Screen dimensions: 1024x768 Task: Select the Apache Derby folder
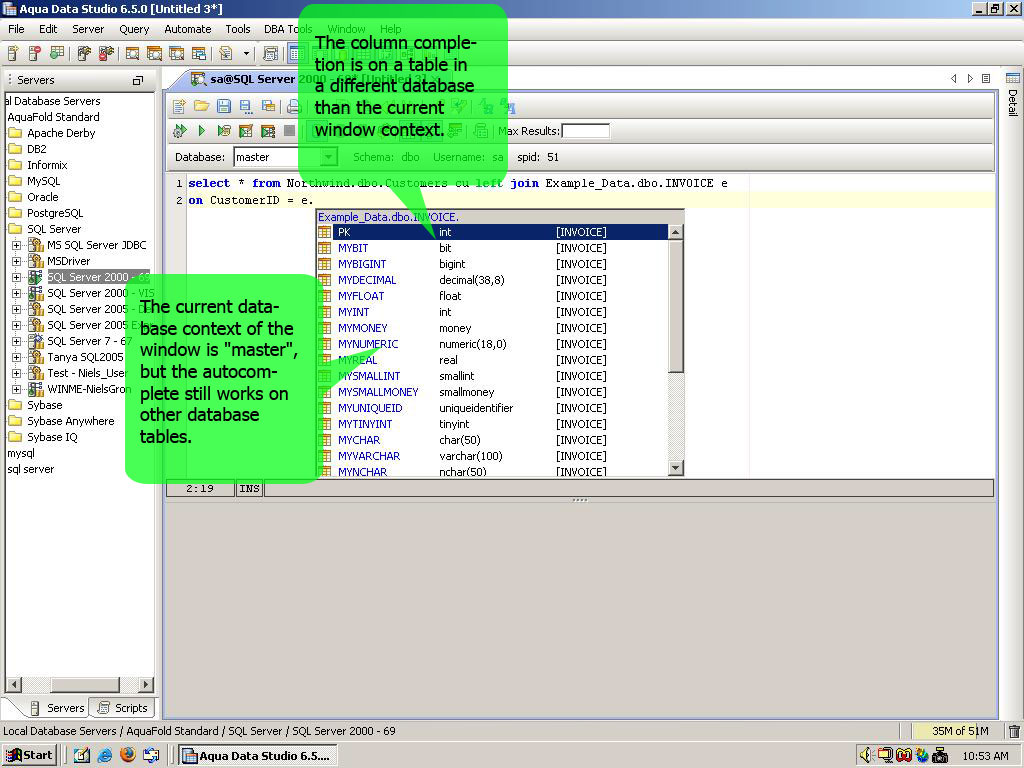click(x=52, y=133)
